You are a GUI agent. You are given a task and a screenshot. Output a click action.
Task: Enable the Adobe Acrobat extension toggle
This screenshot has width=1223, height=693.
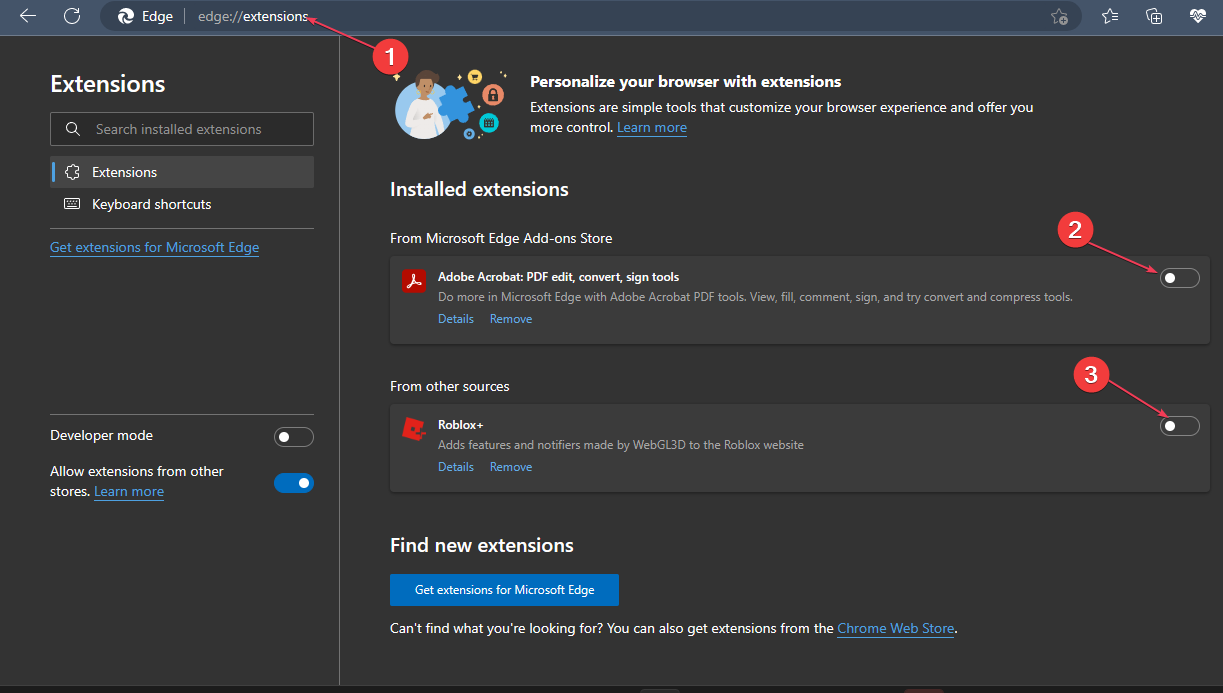[x=1179, y=278]
